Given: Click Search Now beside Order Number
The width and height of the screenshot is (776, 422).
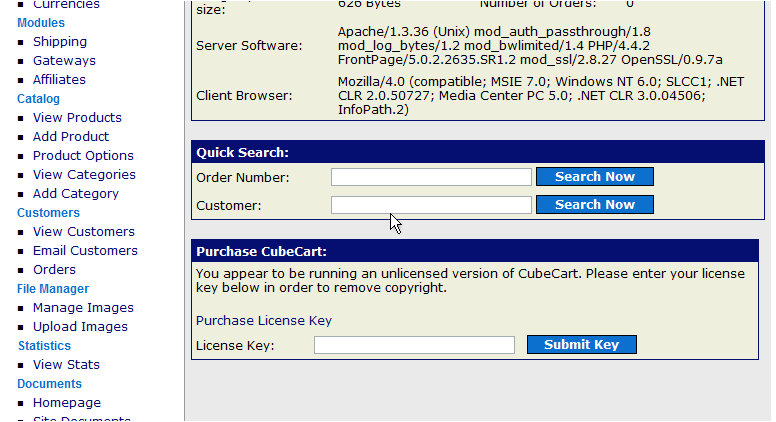Looking at the screenshot, I should click(x=595, y=177).
